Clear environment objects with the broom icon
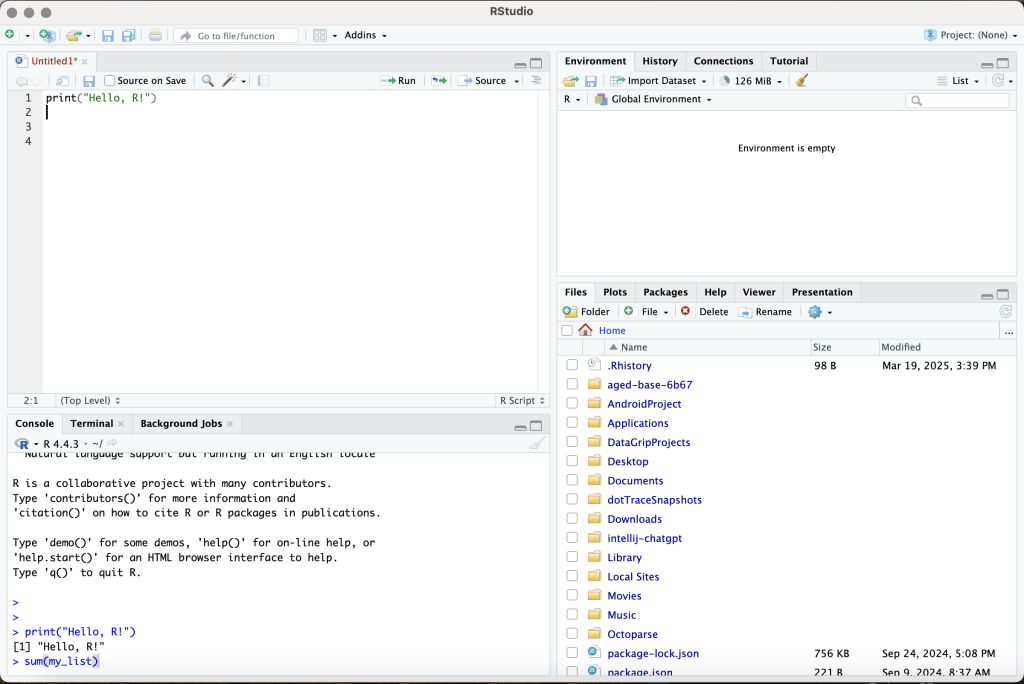This screenshot has width=1024, height=684. click(x=802, y=81)
